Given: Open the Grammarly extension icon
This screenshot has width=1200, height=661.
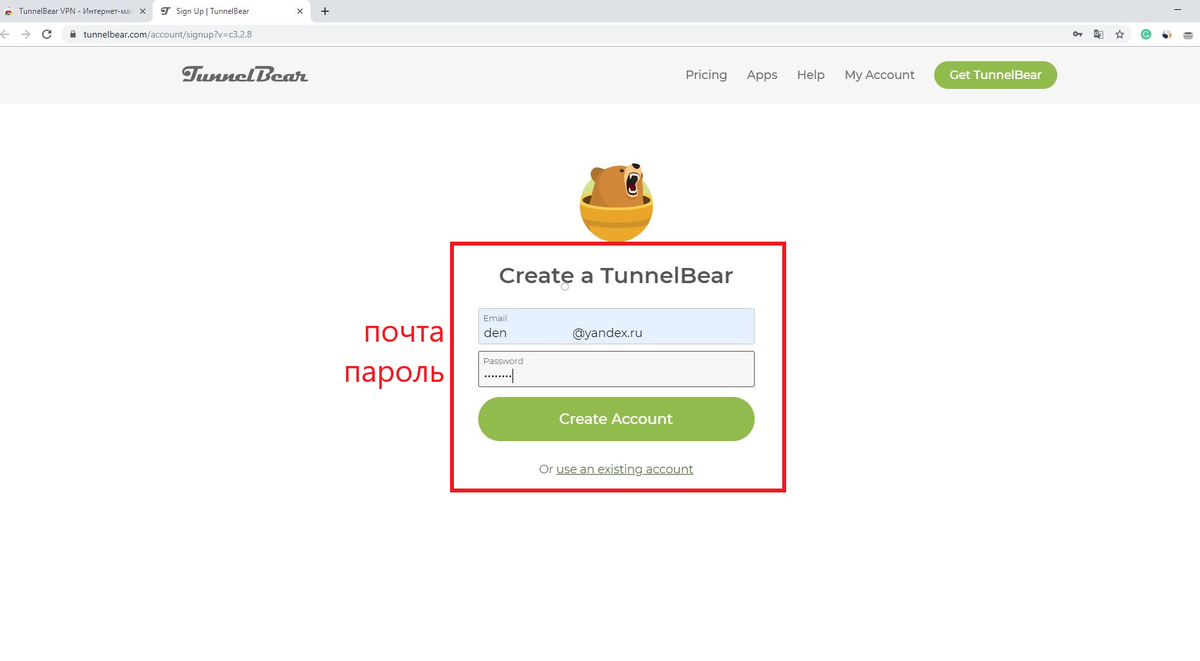Looking at the screenshot, I should (1146, 34).
